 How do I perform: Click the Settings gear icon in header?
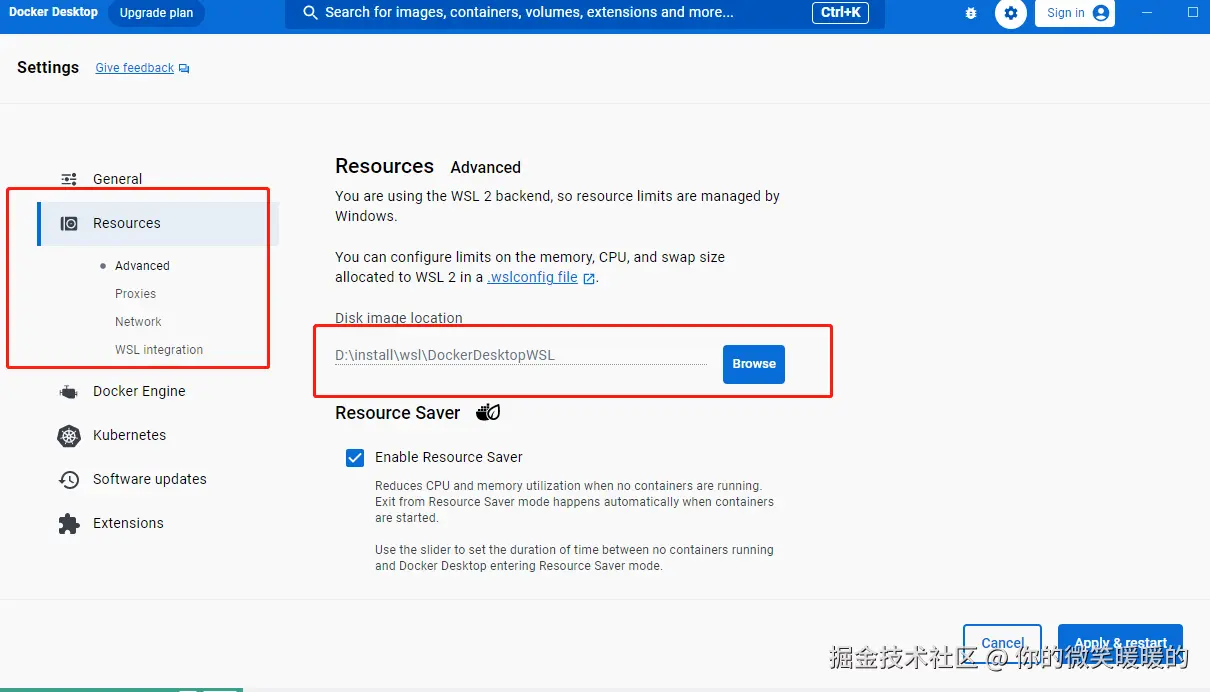coord(1011,13)
